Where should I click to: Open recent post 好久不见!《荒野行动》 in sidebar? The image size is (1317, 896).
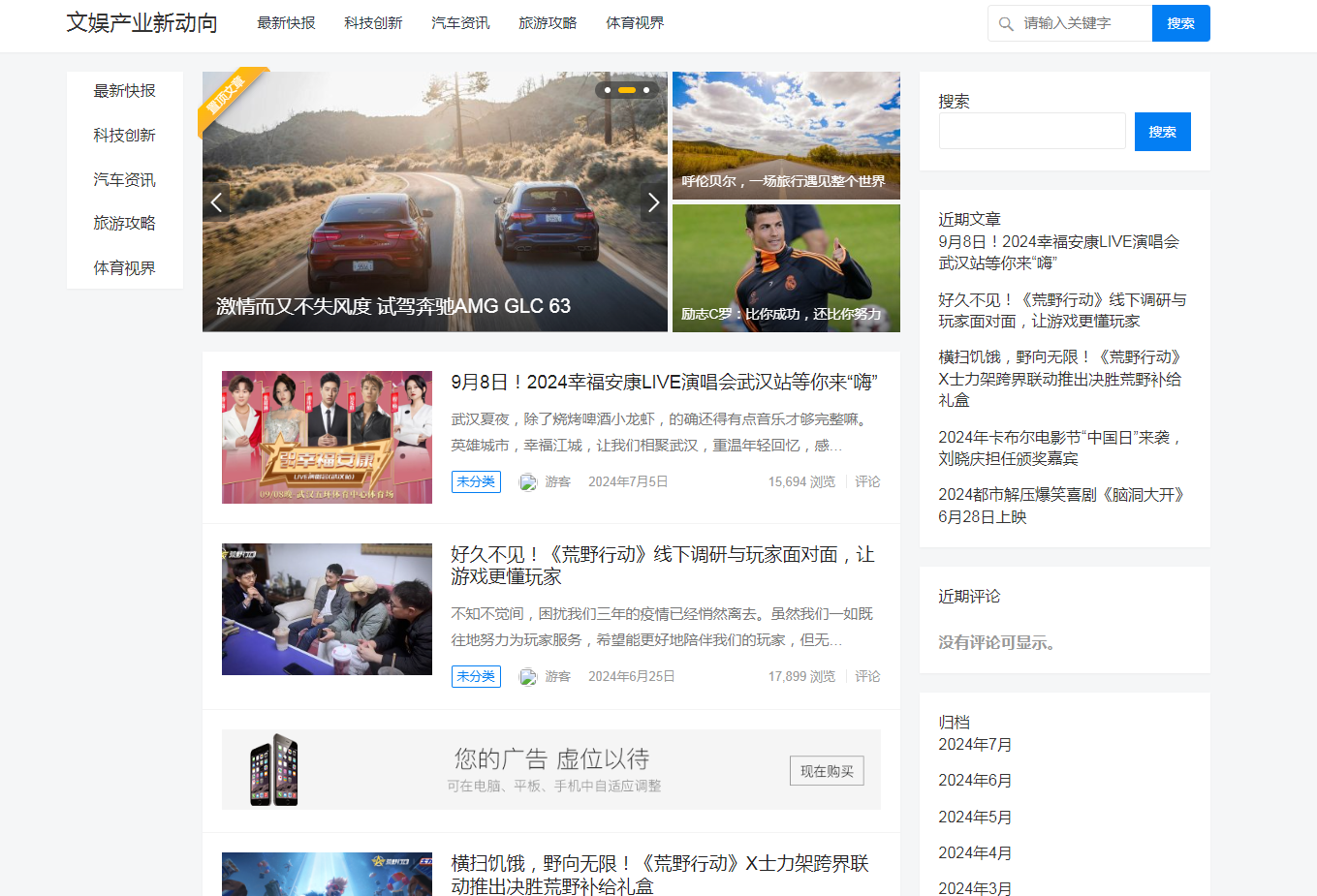(1062, 311)
